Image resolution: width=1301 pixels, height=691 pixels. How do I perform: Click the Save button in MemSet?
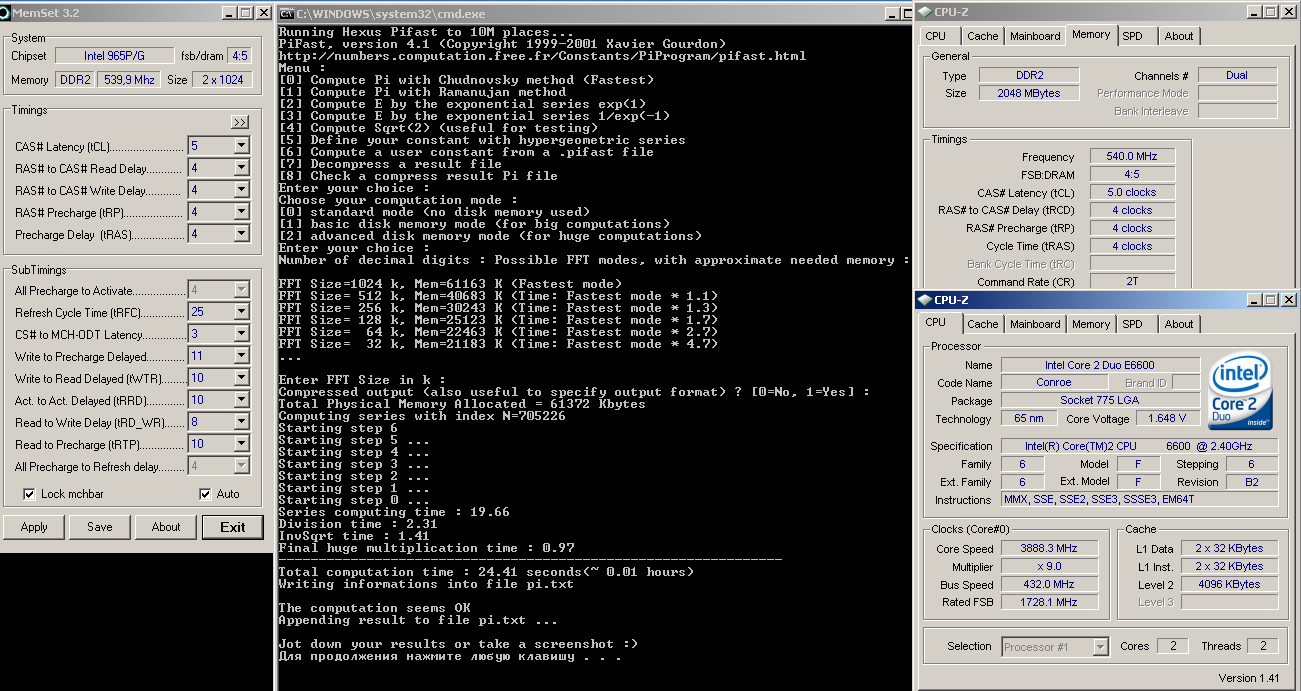[x=100, y=527]
